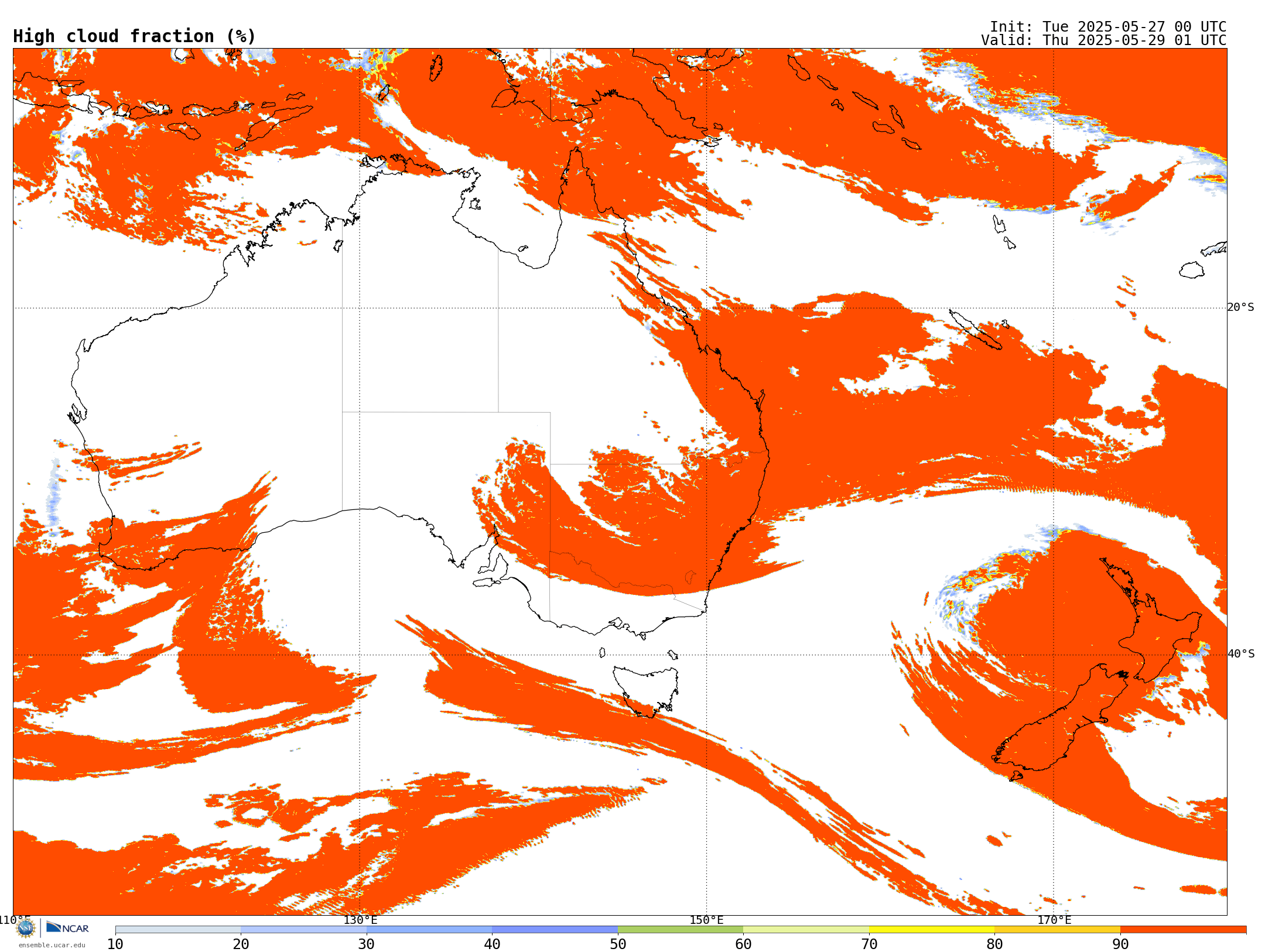The height and width of the screenshot is (952, 1265).
Task: Click the 30–40 blue colorbar segment
Action: pos(429,930)
